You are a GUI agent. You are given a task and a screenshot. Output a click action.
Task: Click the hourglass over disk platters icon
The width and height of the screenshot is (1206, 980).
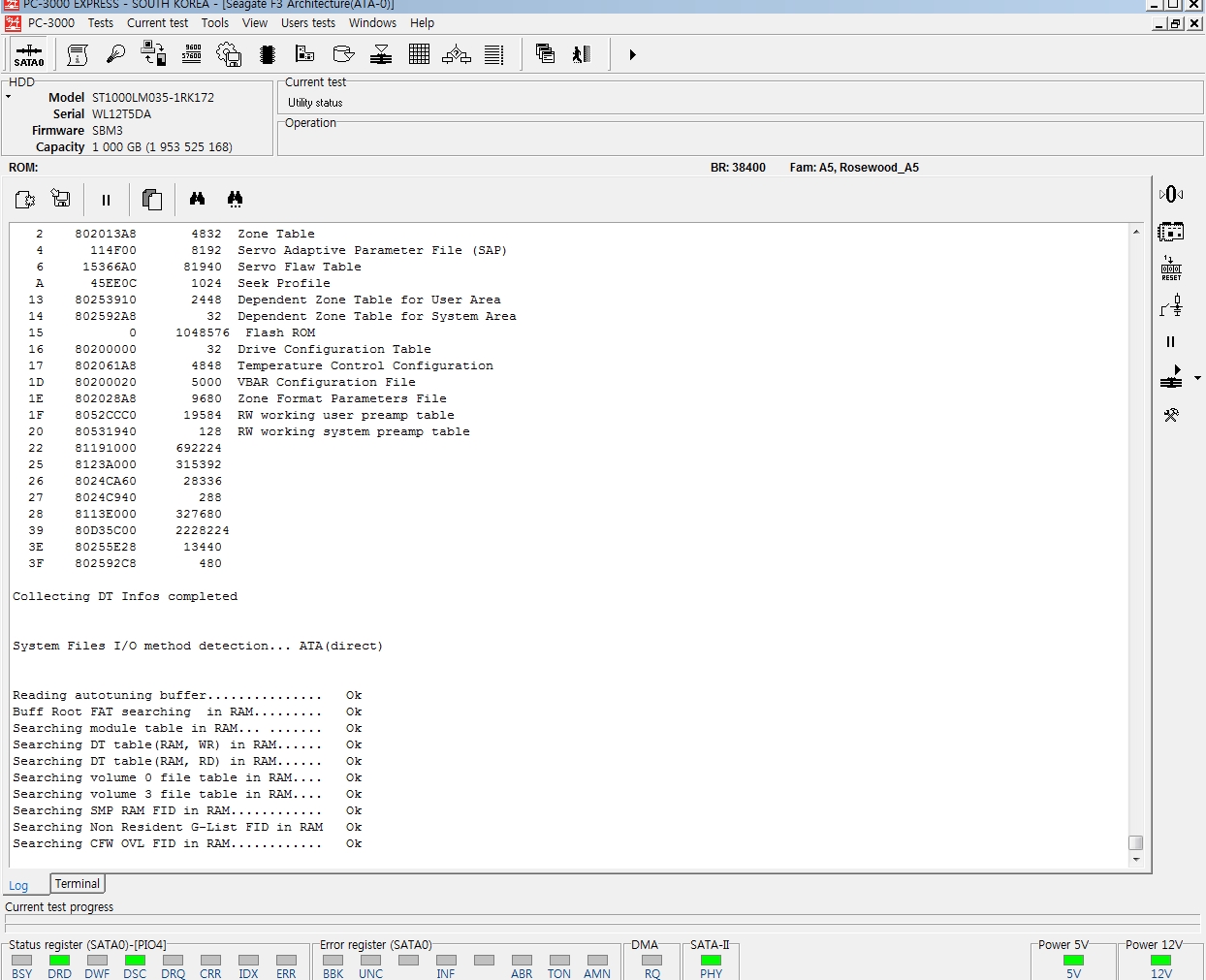tap(381, 54)
